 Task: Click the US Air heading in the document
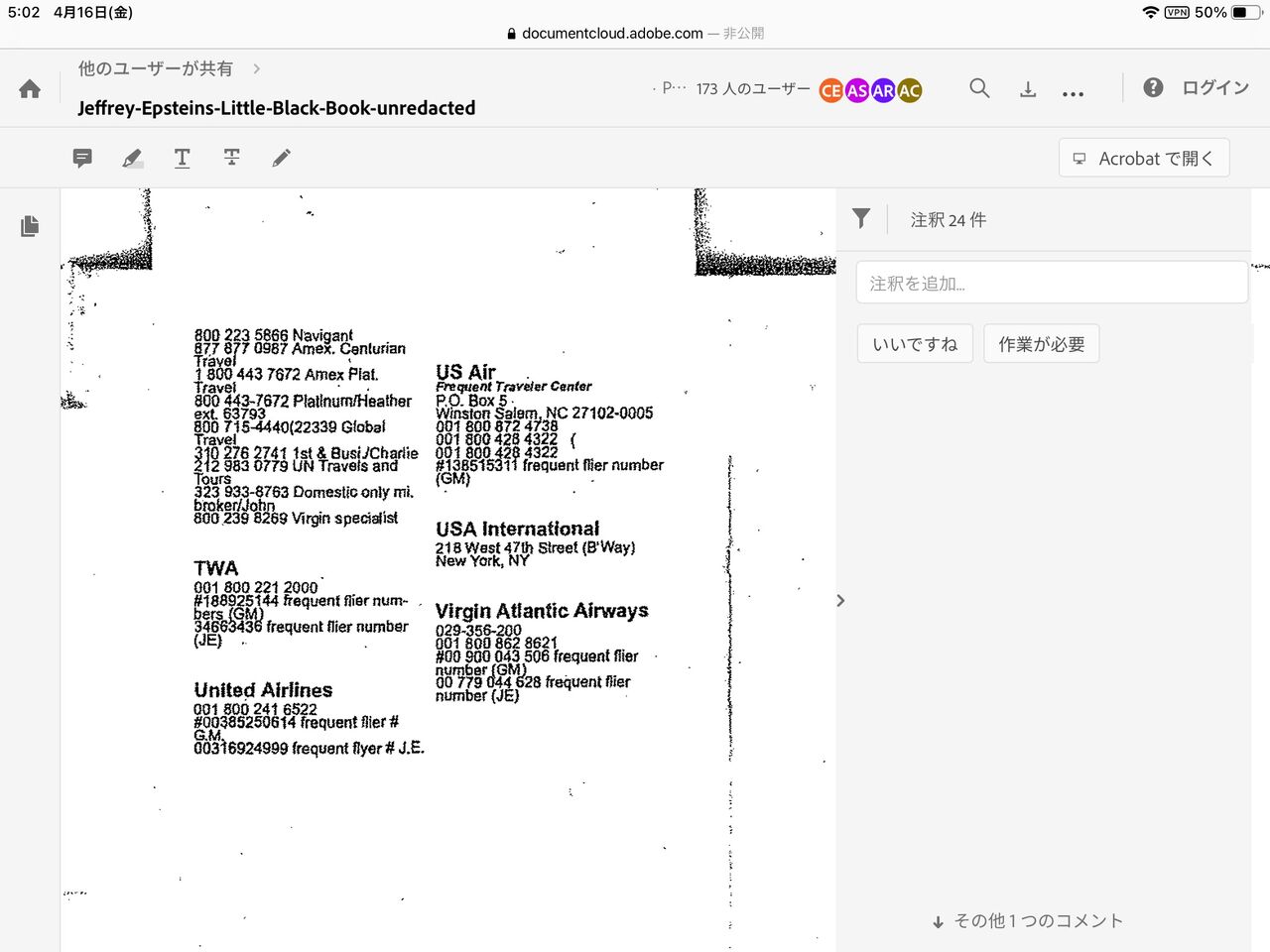coord(465,372)
